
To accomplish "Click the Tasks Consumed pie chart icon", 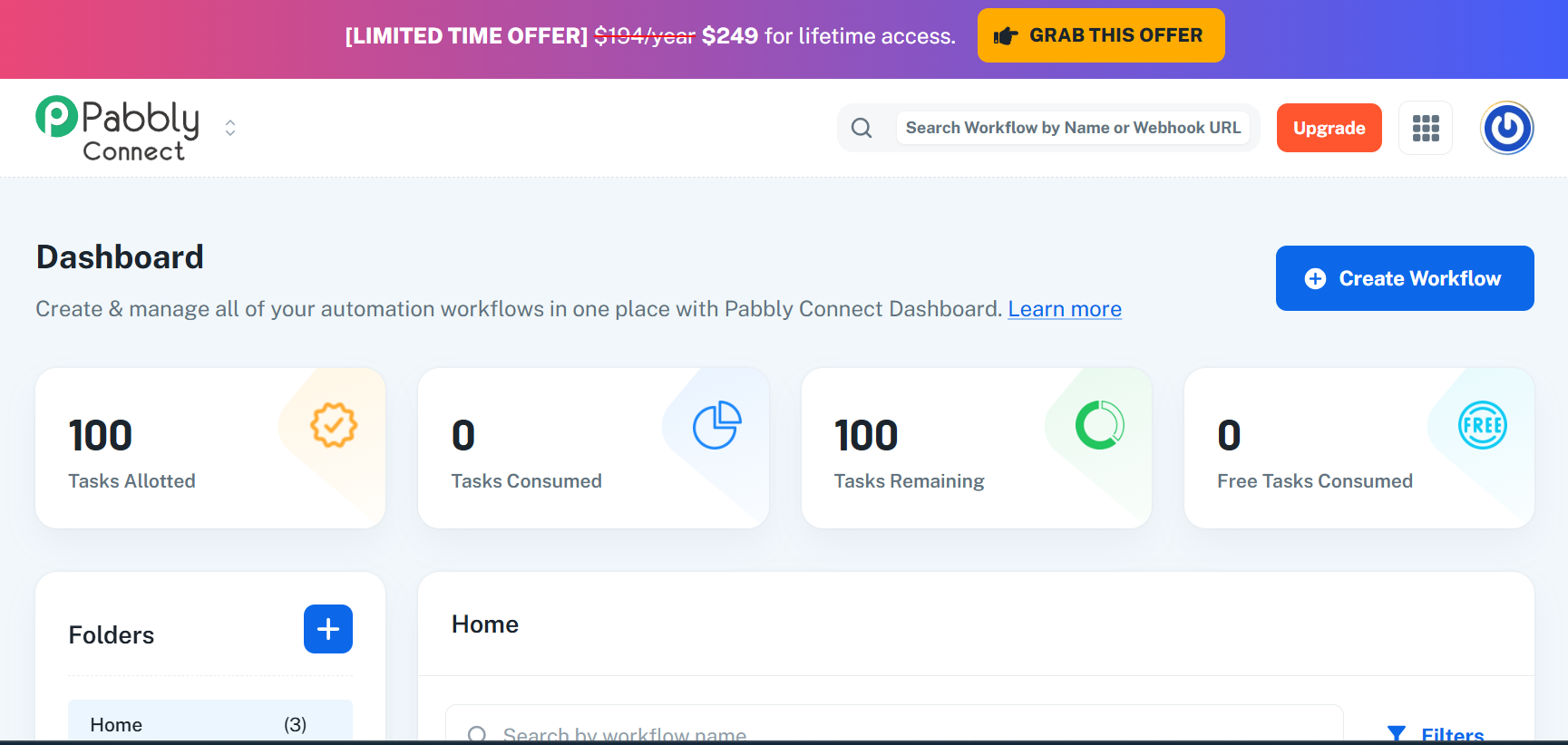I will click(x=717, y=425).
